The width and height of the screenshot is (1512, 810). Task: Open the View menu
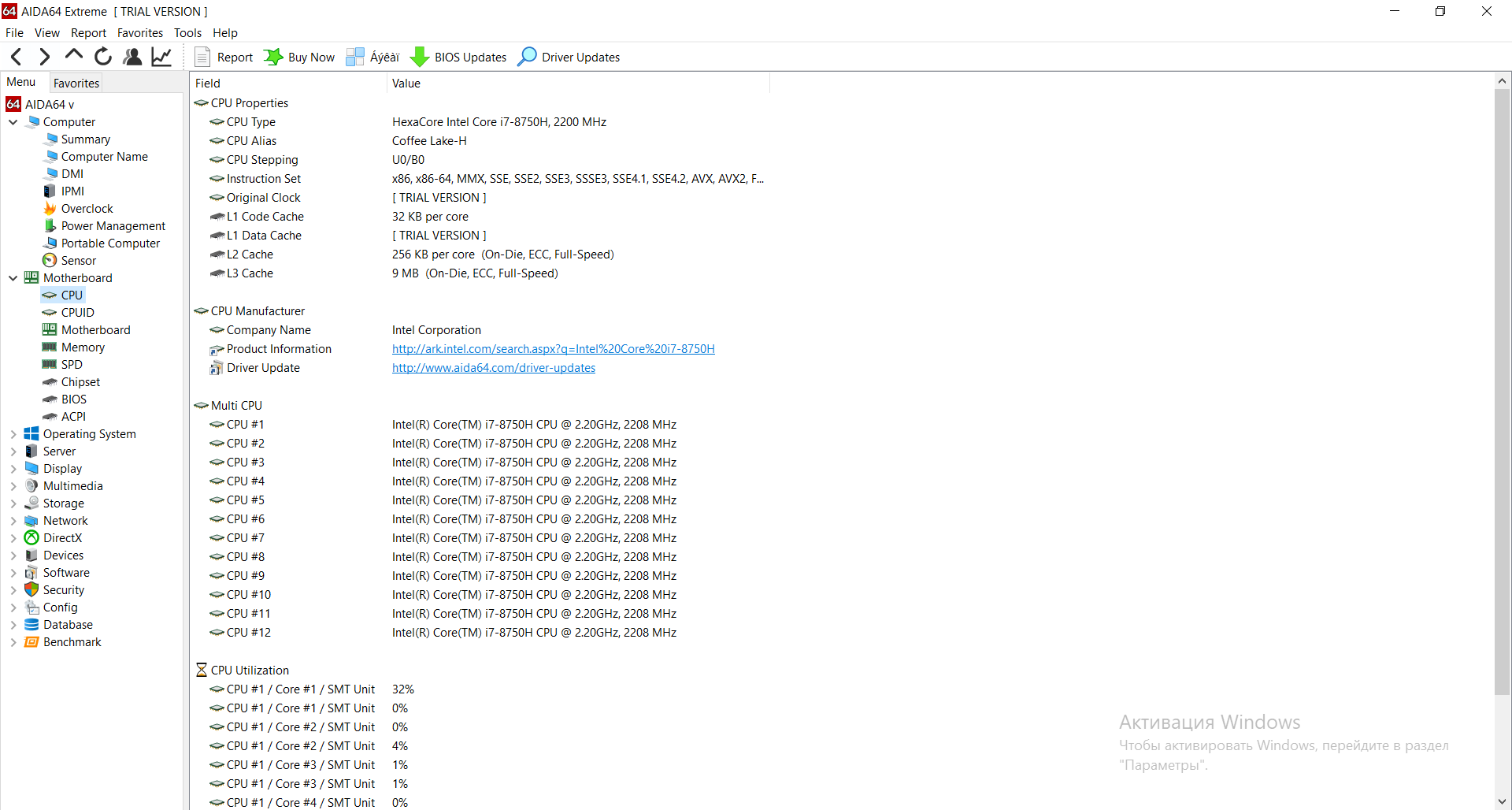pos(46,33)
